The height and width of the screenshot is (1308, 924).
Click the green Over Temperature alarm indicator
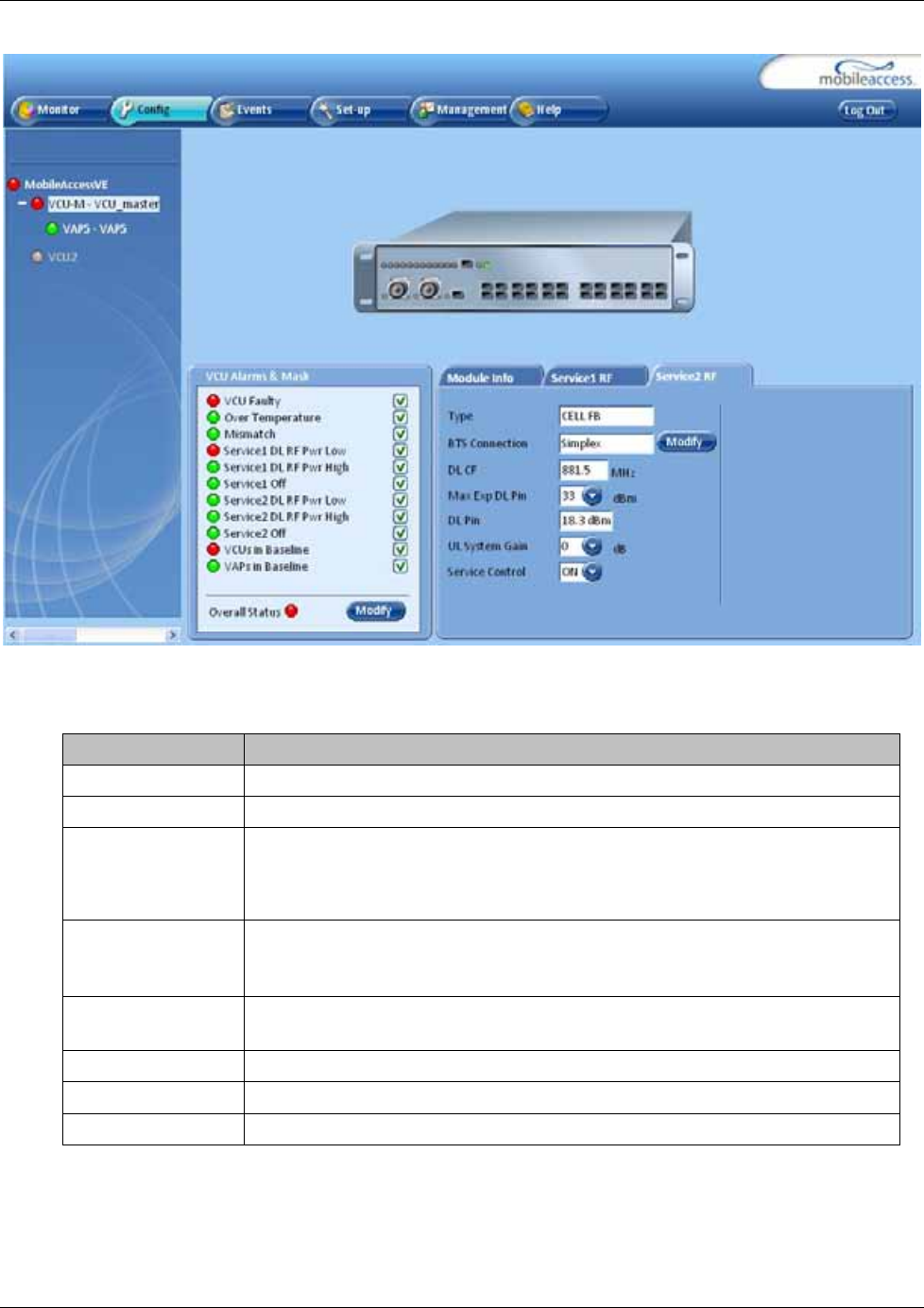coord(214,417)
